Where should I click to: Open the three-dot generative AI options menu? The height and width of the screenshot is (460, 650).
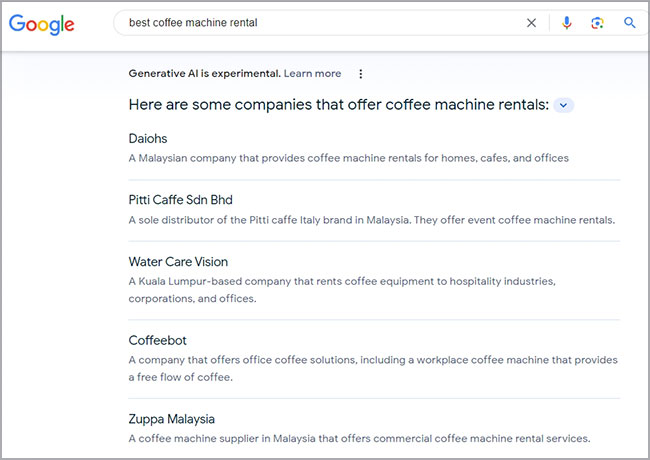click(x=361, y=74)
